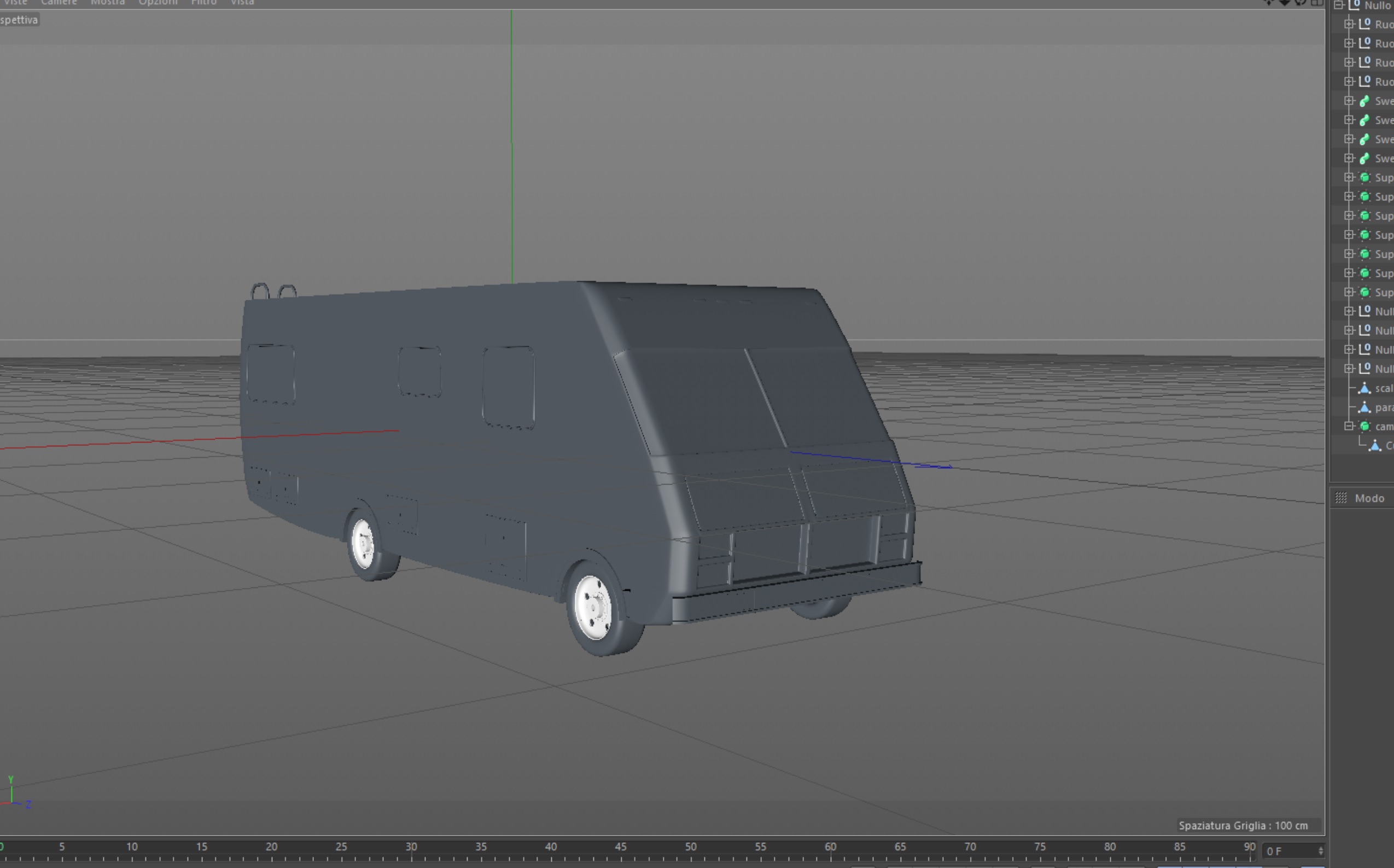Expand the last Null item in tree

1349,369
